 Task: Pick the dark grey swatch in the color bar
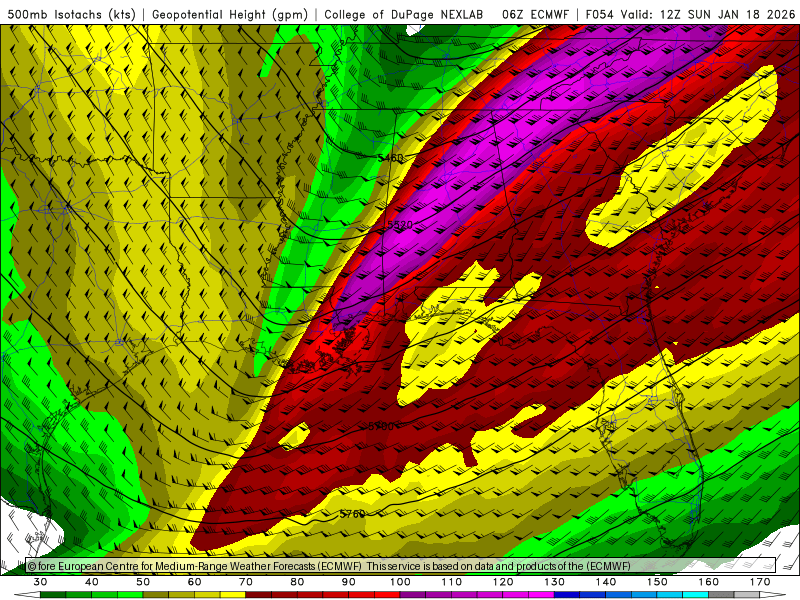coord(721,595)
